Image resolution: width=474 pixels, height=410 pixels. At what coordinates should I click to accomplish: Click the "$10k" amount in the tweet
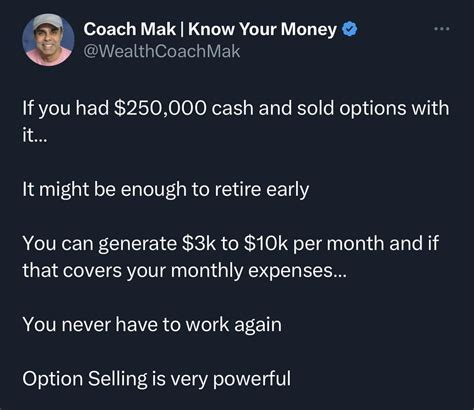point(266,244)
